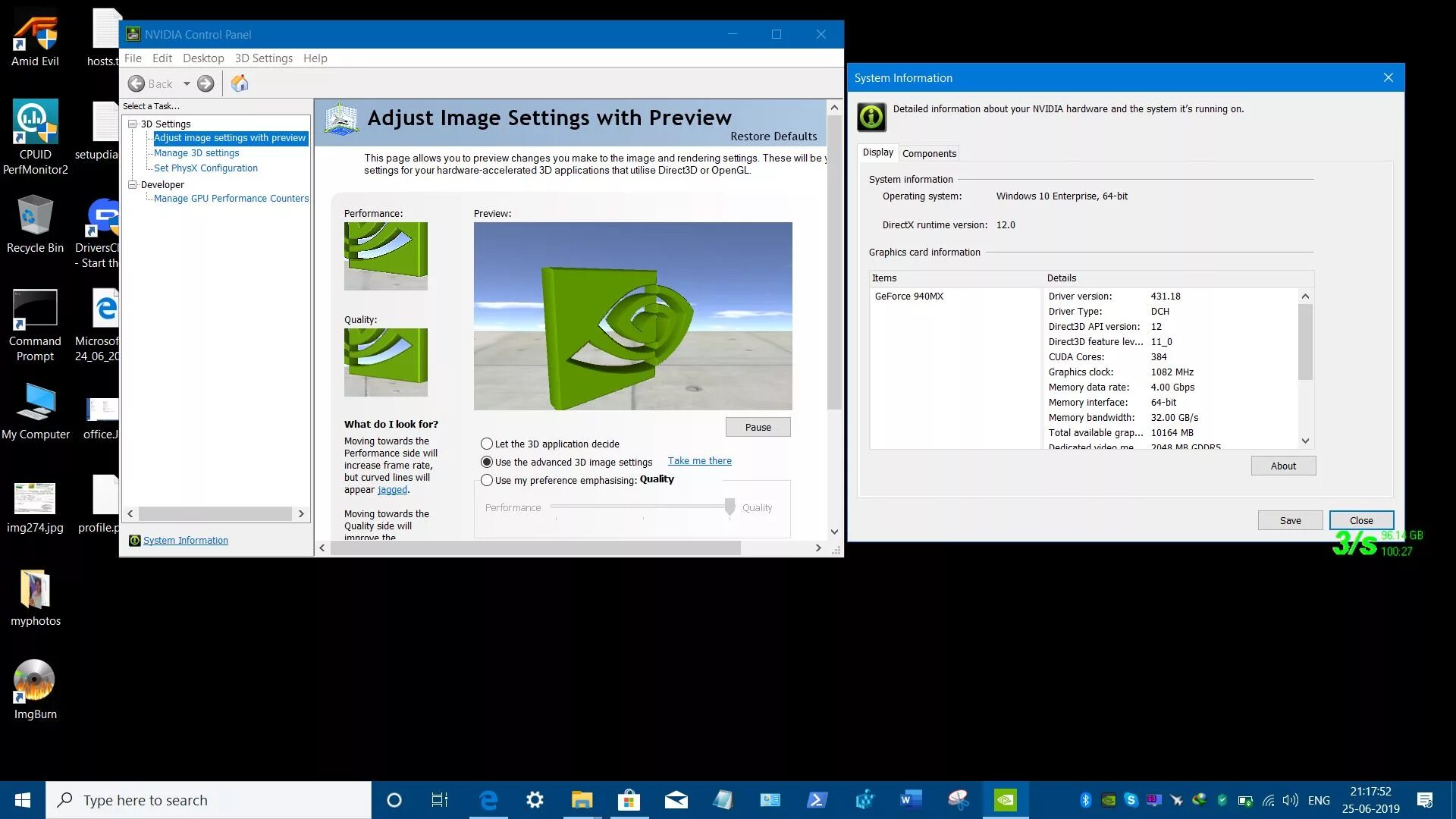Click the Quality preview thumbnail
The height and width of the screenshot is (819, 1456).
click(x=385, y=362)
